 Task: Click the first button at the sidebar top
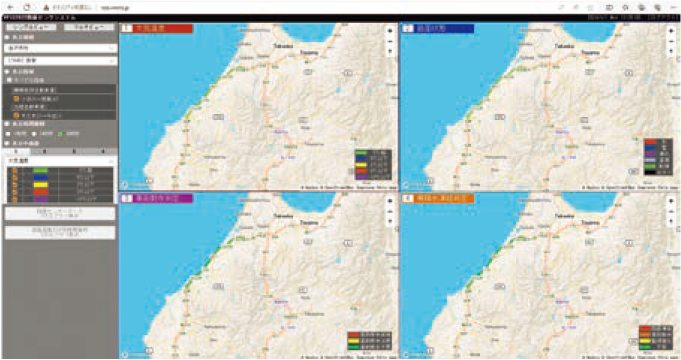tap(31, 27)
